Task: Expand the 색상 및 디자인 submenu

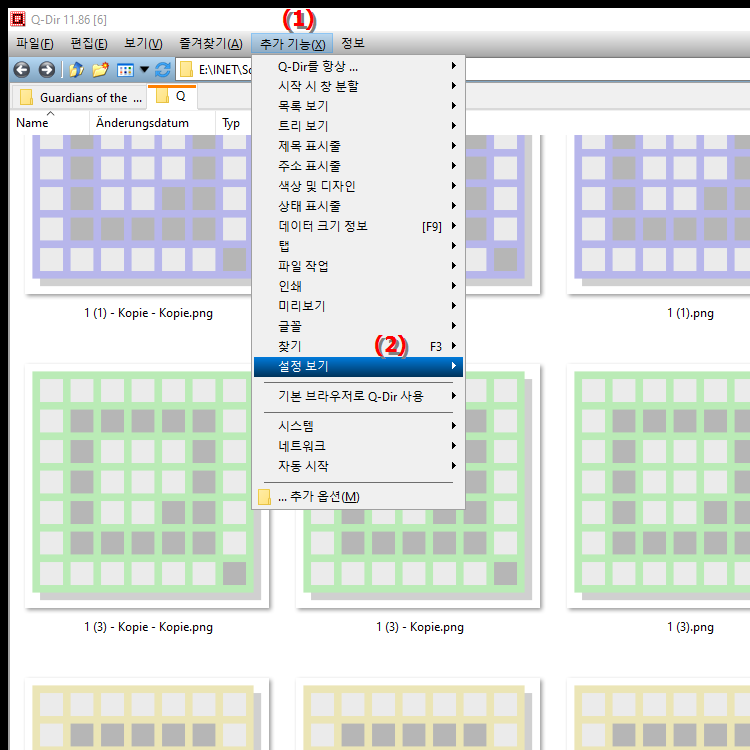Action: pyautogui.click(x=358, y=186)
